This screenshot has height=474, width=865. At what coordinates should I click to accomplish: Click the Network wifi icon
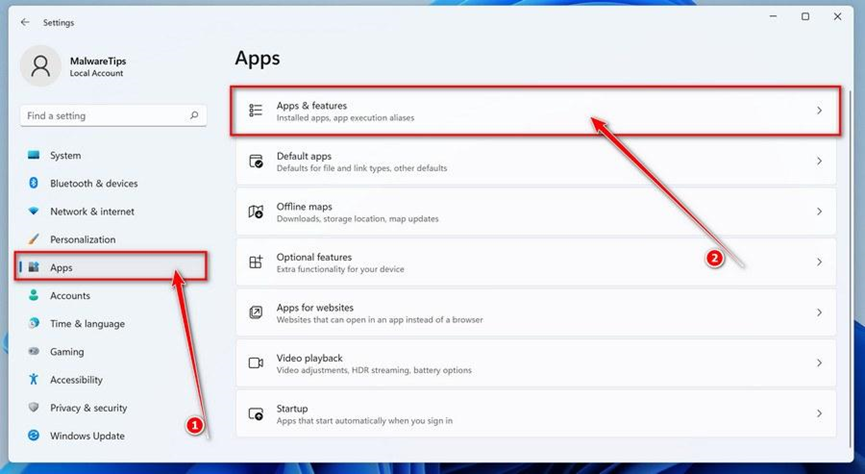pos(34,211)
